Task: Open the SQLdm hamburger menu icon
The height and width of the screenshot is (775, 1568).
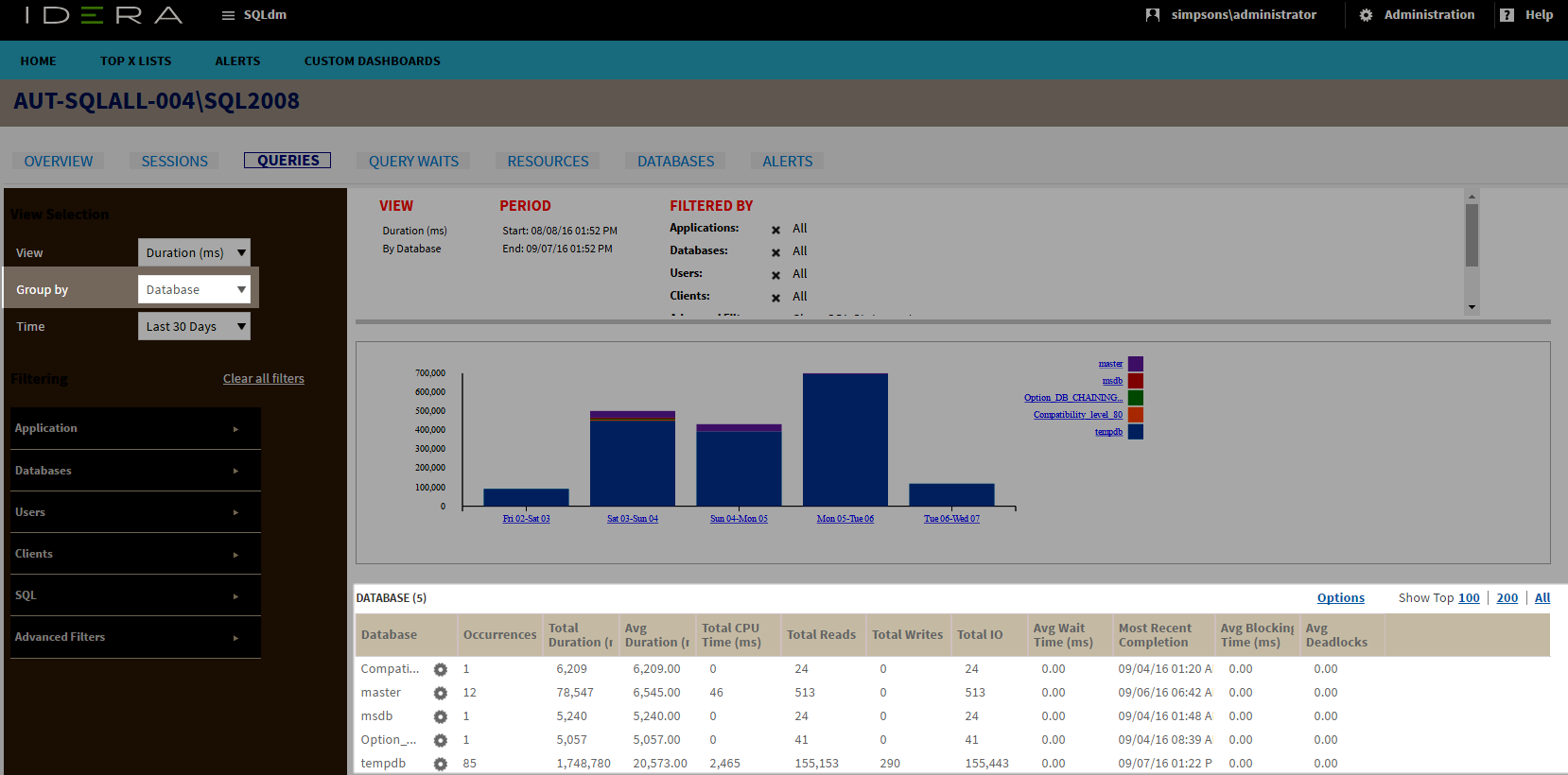Action: click(228, 15)
